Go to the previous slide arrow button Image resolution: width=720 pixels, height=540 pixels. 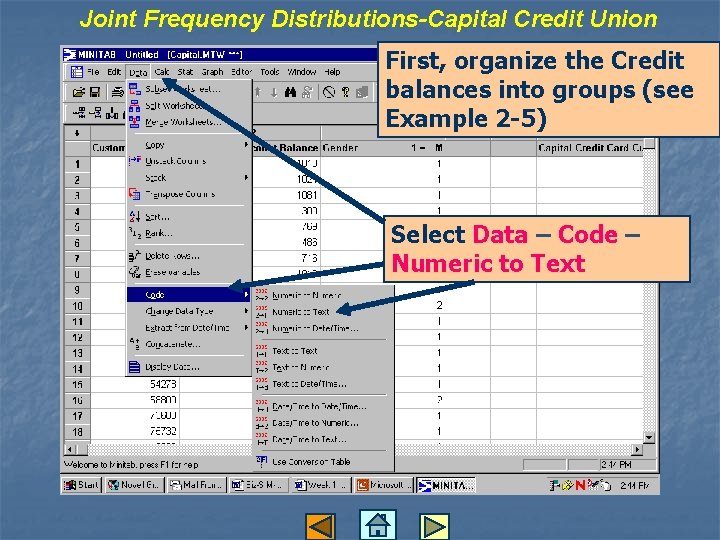coord(321,526)
